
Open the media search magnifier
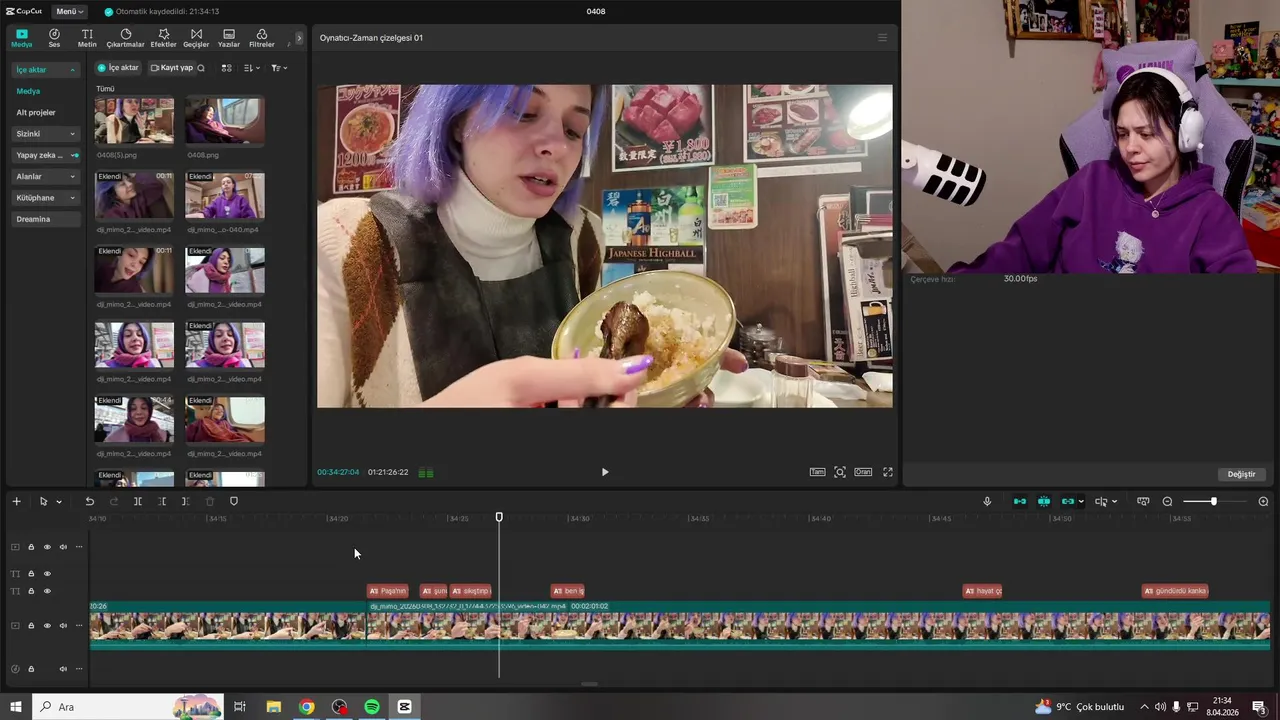coord(201,68)
